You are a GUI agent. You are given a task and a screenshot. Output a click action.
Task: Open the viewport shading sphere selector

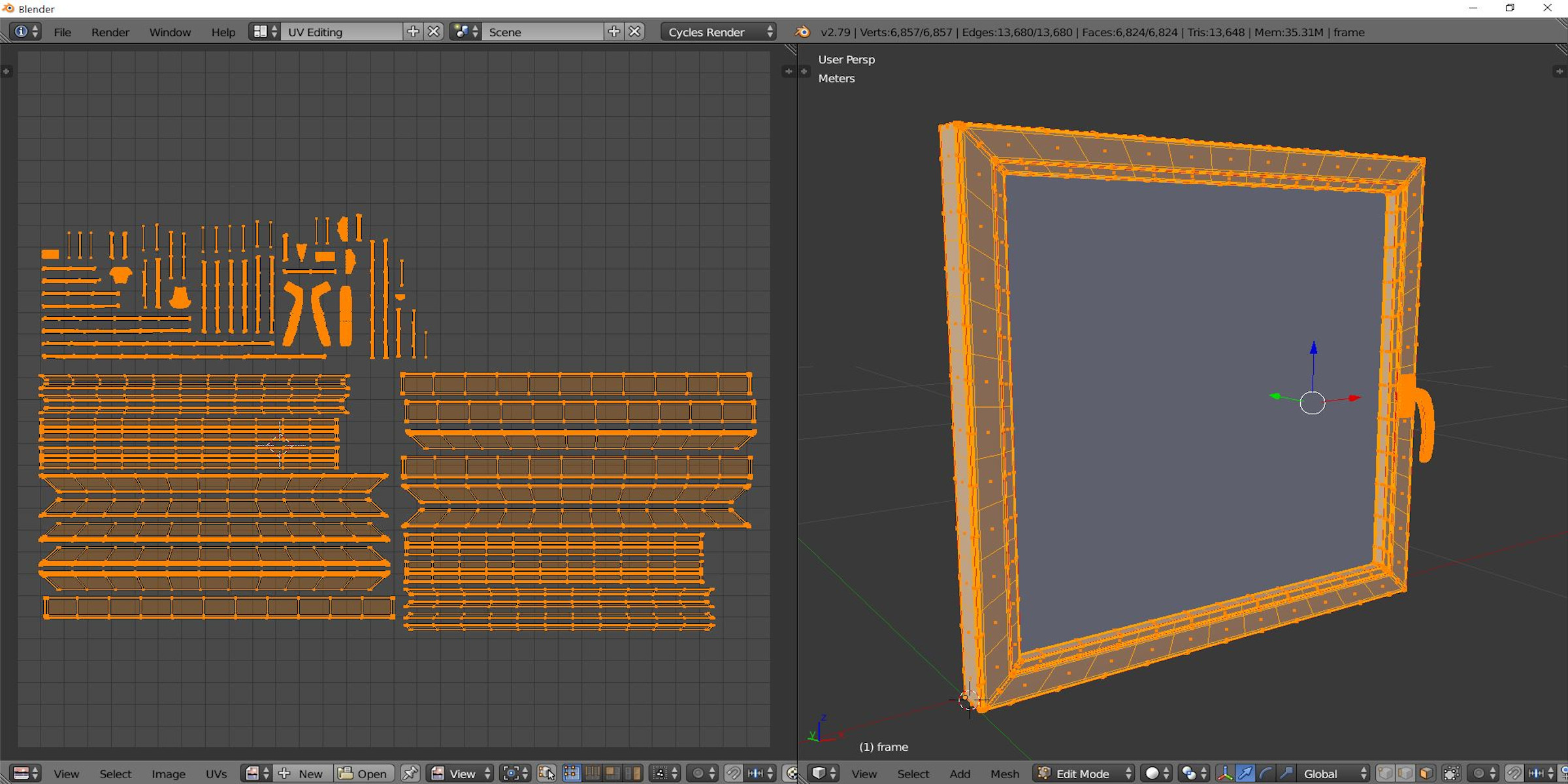pos(1158,774)
